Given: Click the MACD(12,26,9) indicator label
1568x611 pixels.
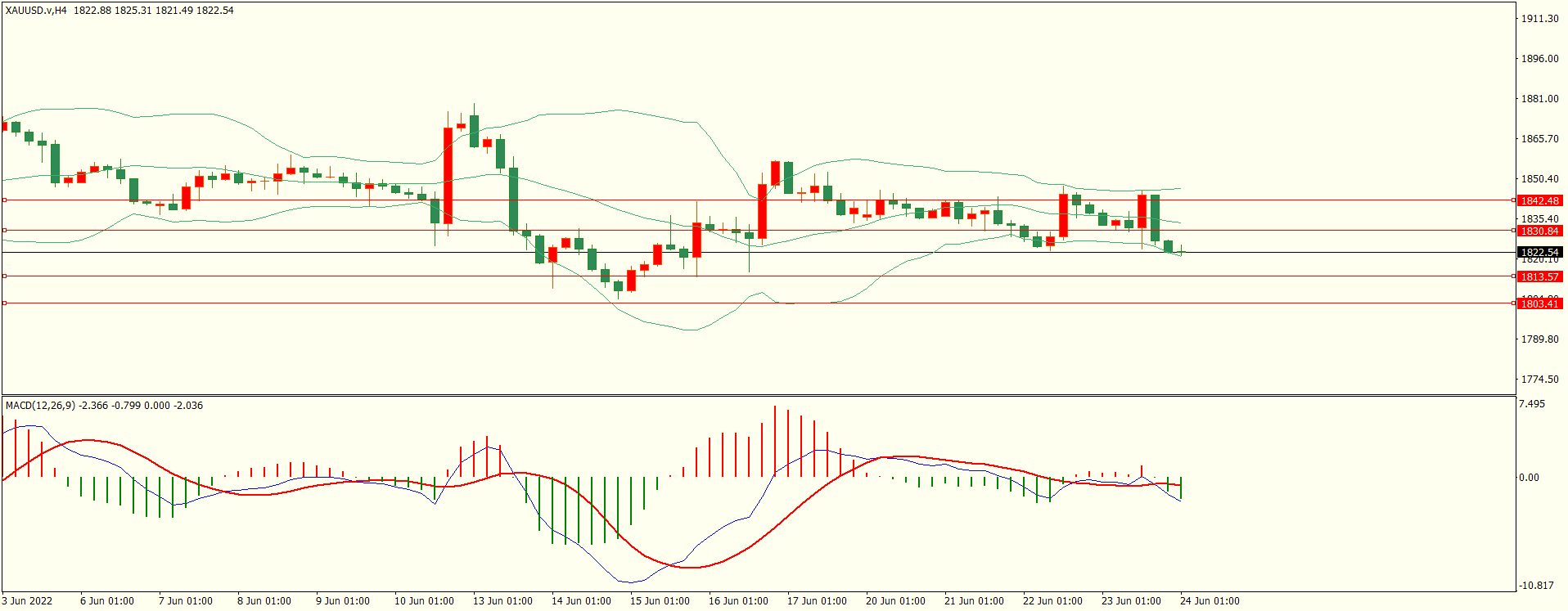Looking at the screenshot, I should point(40,406).
